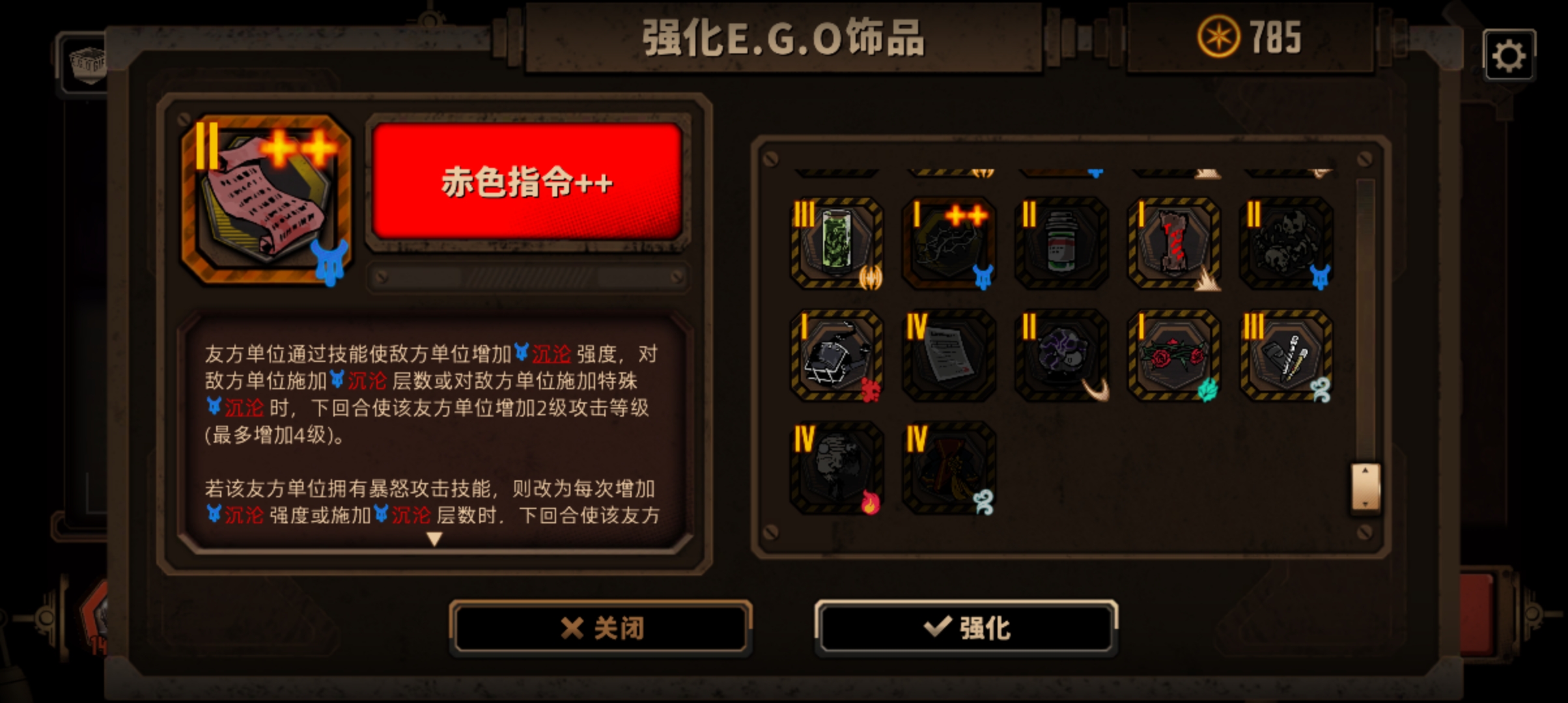Select the green jar tier III gift
This screenshot has width=1568, height=703.
pos(837,243)
